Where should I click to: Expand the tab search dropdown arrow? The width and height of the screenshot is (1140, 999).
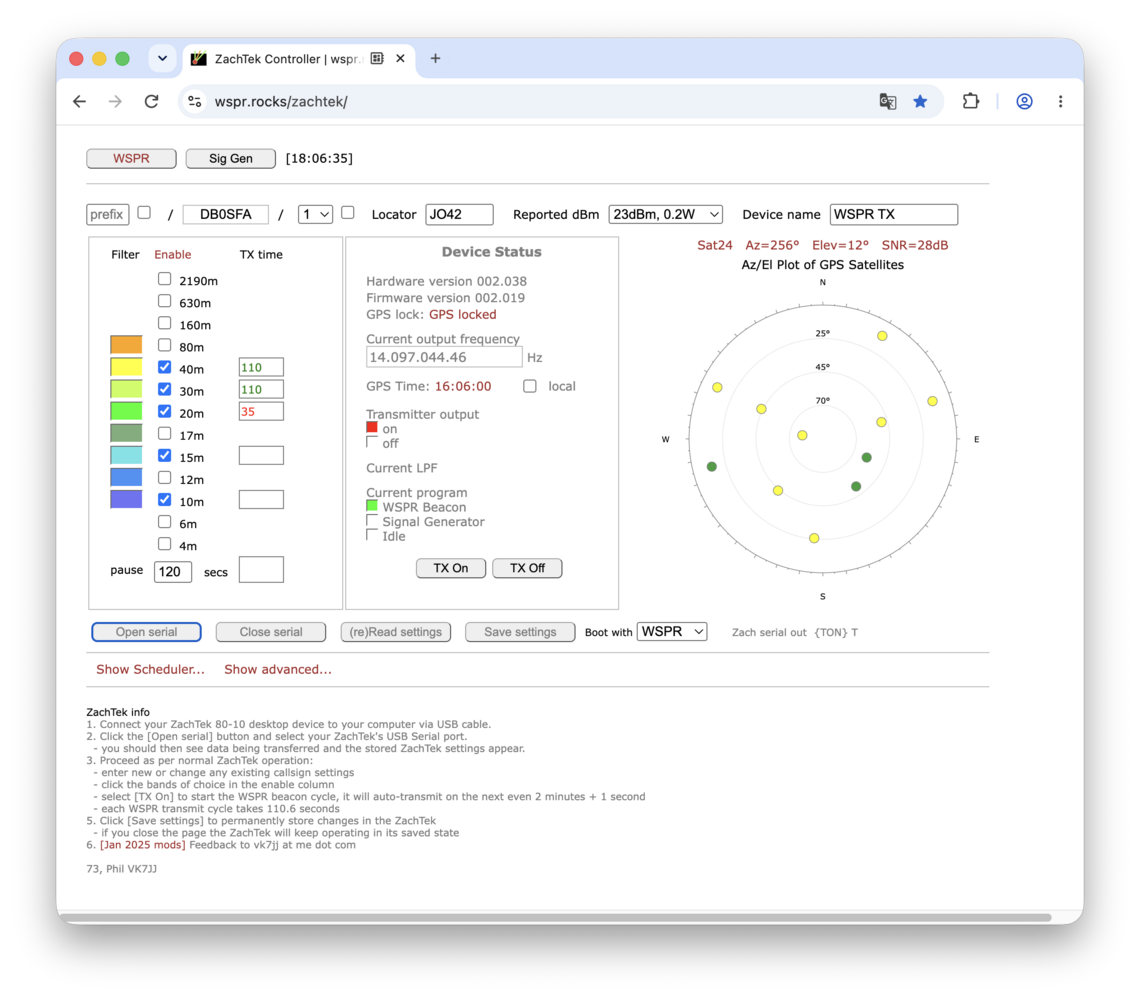[x=163, y=59]
